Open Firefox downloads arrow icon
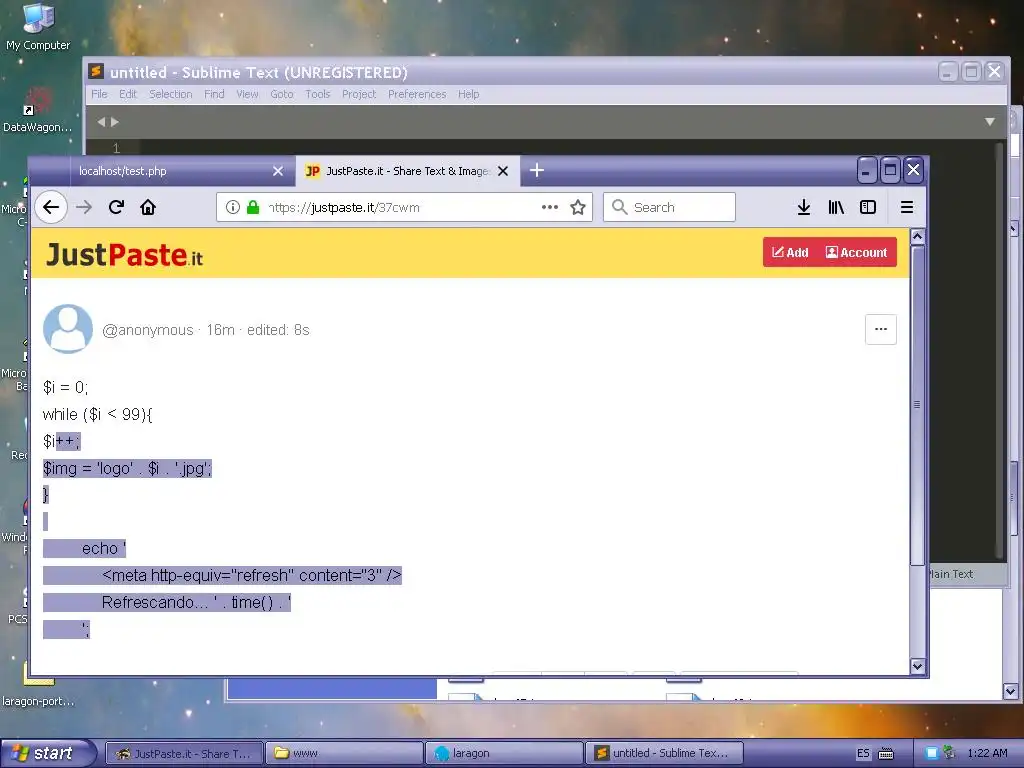 (804, 208)
